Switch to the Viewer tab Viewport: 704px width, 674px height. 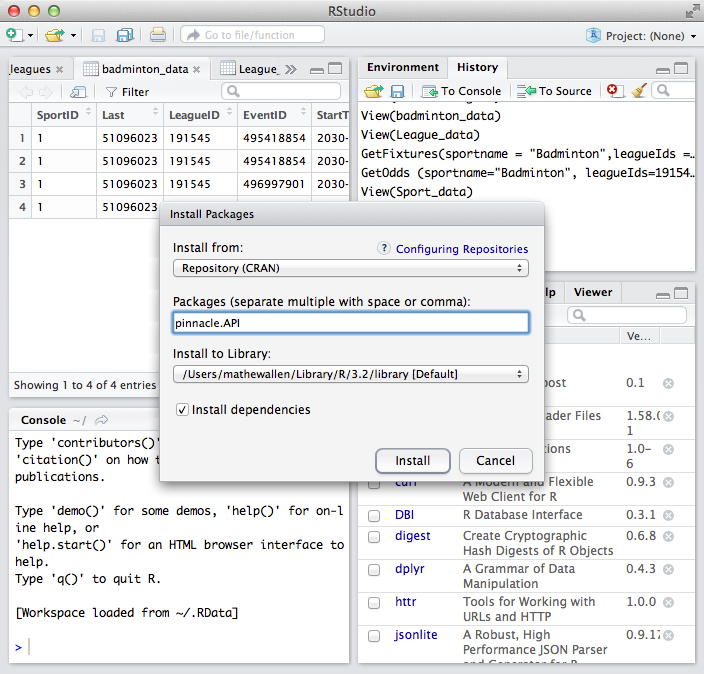pyautogui.click(x=593, y=292)
